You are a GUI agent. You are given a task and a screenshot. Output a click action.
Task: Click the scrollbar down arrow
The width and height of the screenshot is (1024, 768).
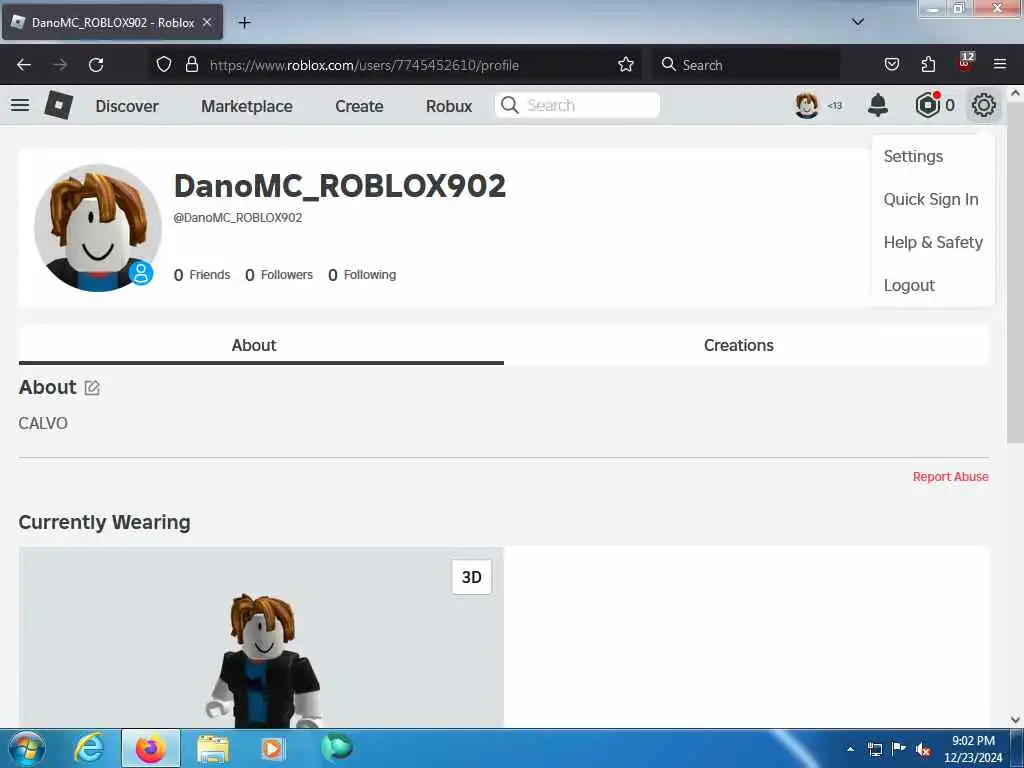(1015, 720)
